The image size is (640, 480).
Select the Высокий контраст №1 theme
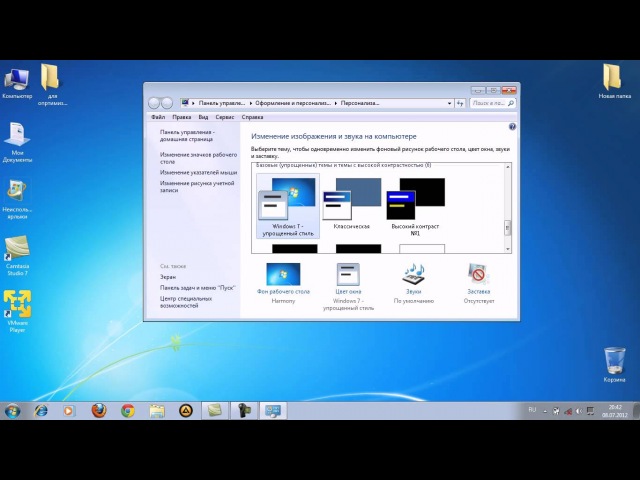tap(415, 199)
